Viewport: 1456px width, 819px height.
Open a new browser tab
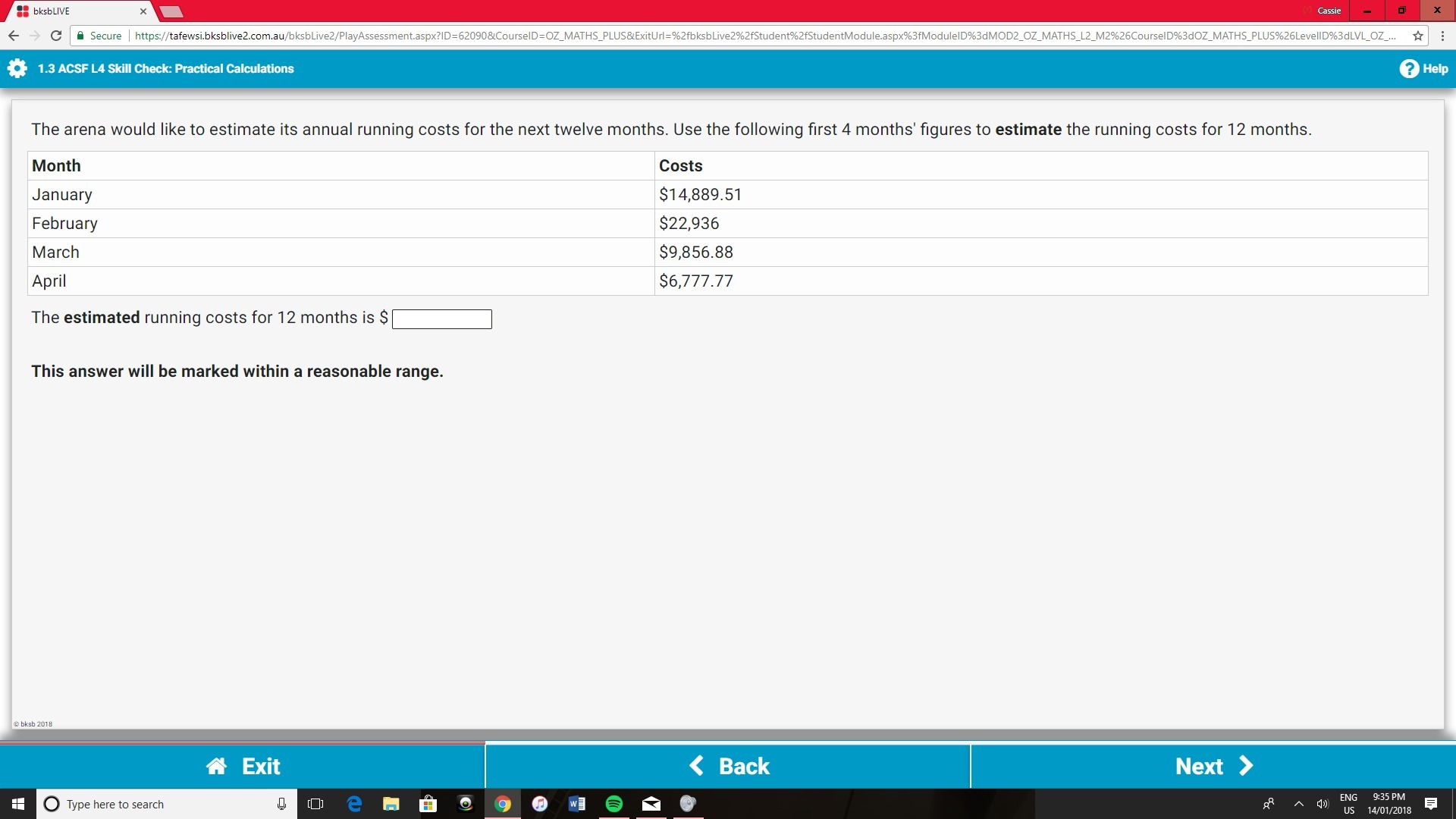coord(172,11)
